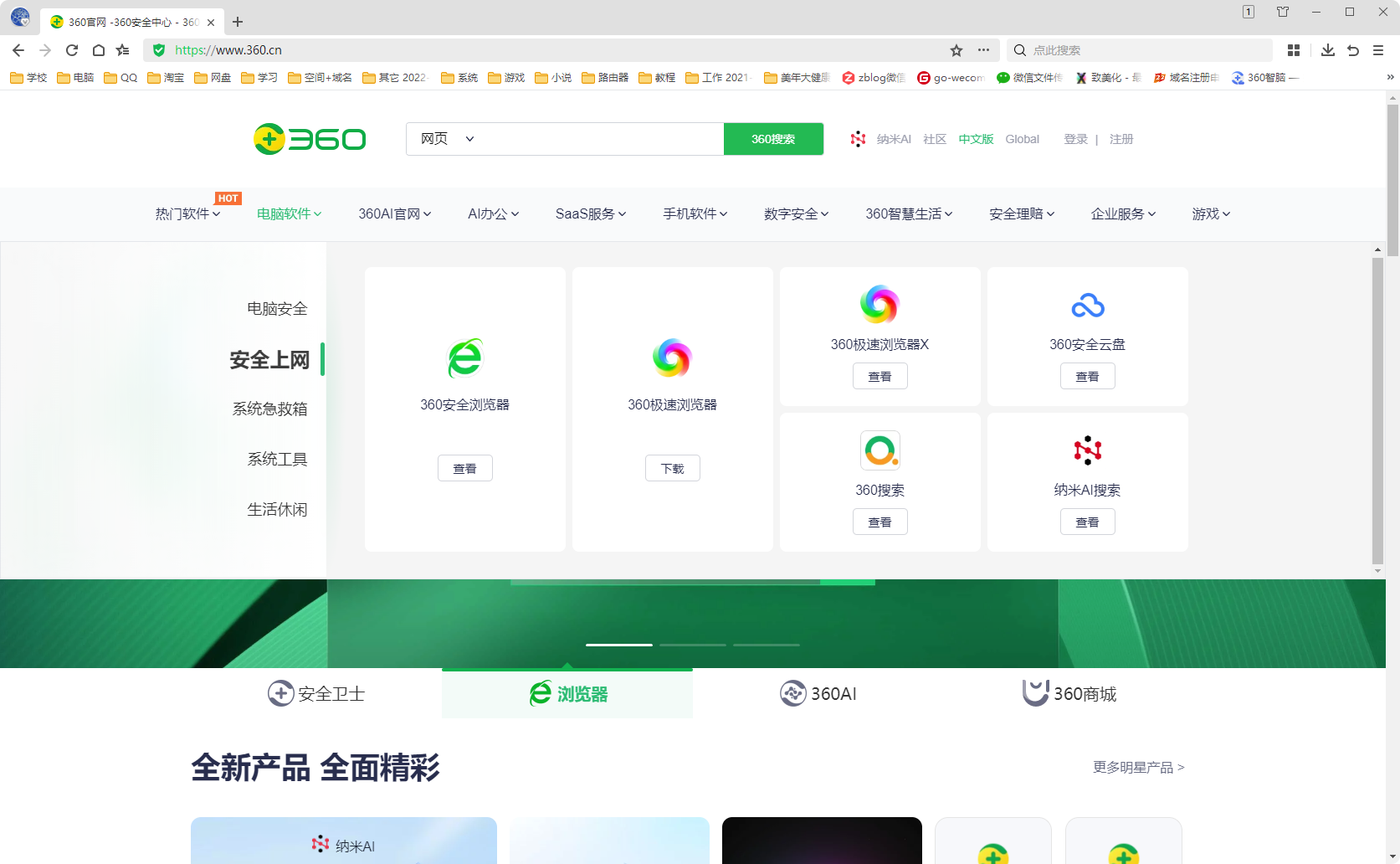Open the 360智脑 bookmark

click(x=1264, y=78)
